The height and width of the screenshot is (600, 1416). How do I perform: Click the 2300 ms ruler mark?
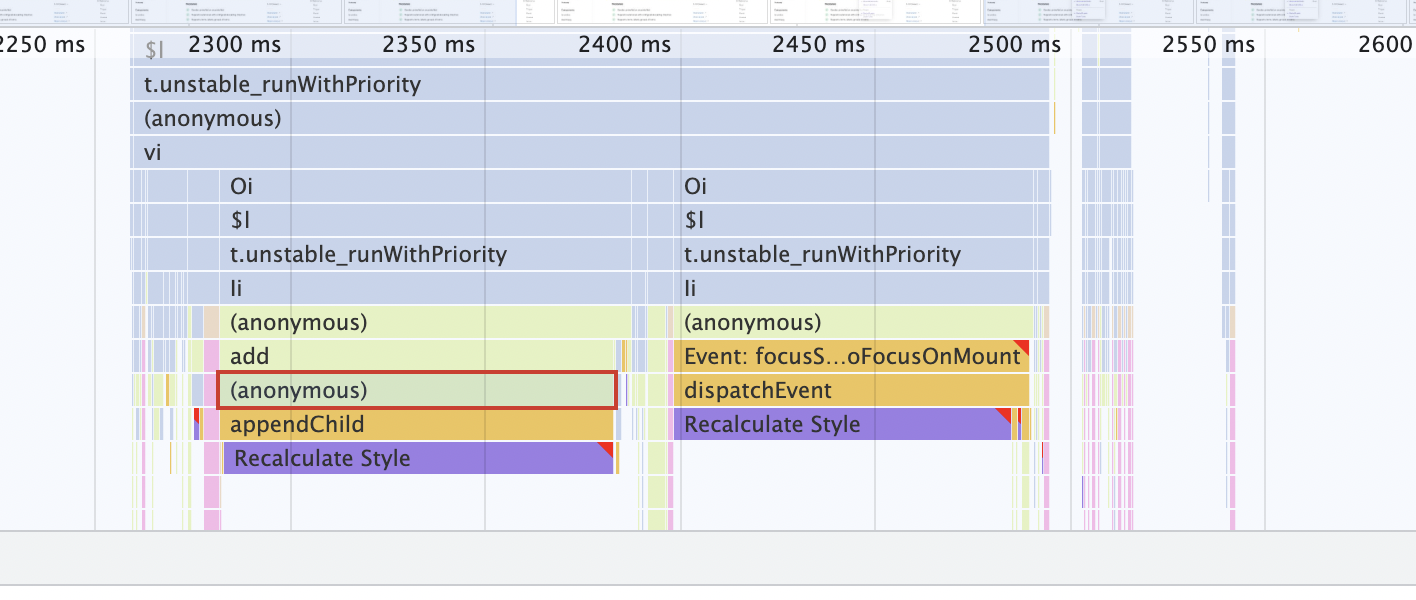click(x=235, y=45)
